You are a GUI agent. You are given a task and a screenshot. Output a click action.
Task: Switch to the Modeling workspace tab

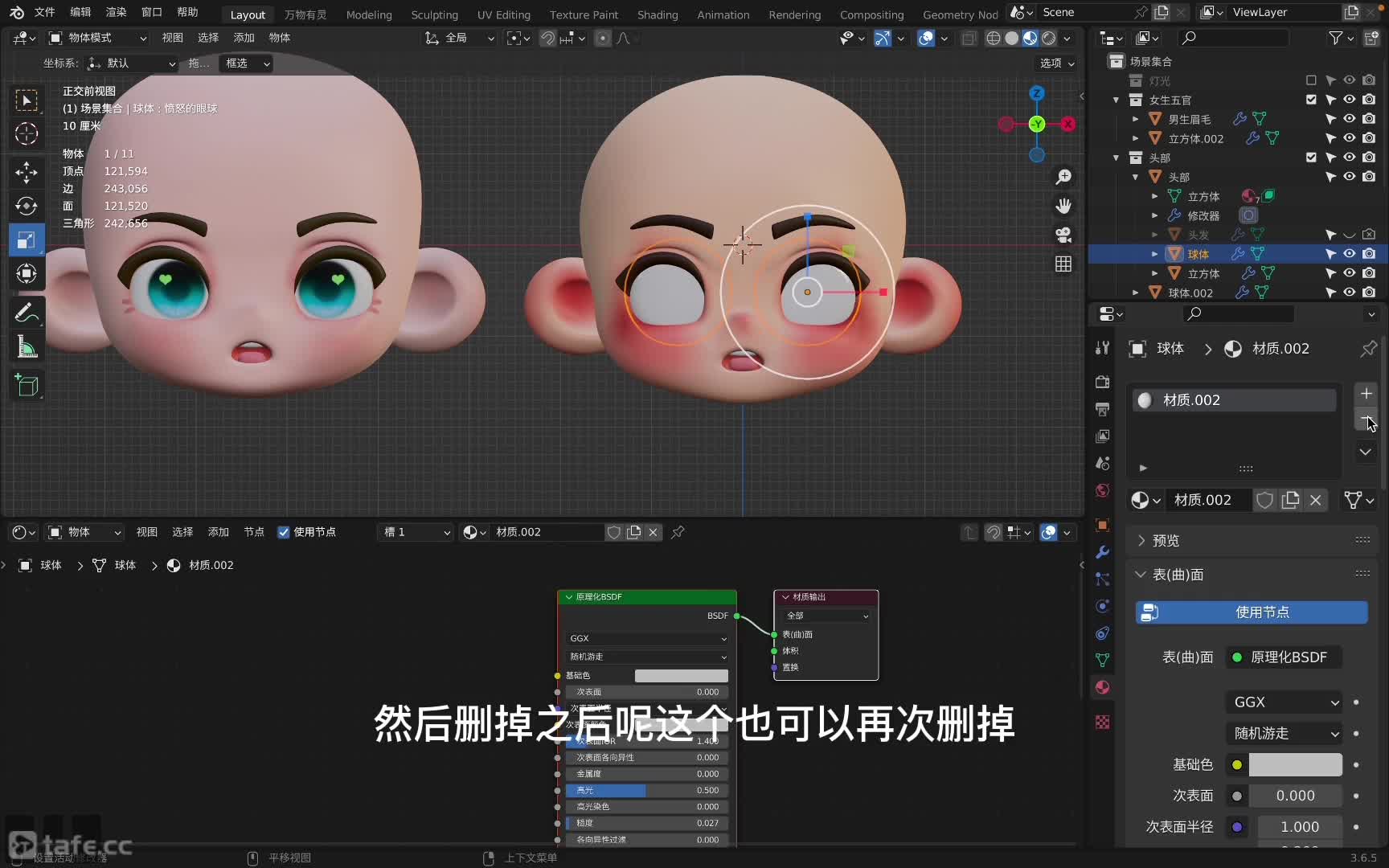pos(369,14)
